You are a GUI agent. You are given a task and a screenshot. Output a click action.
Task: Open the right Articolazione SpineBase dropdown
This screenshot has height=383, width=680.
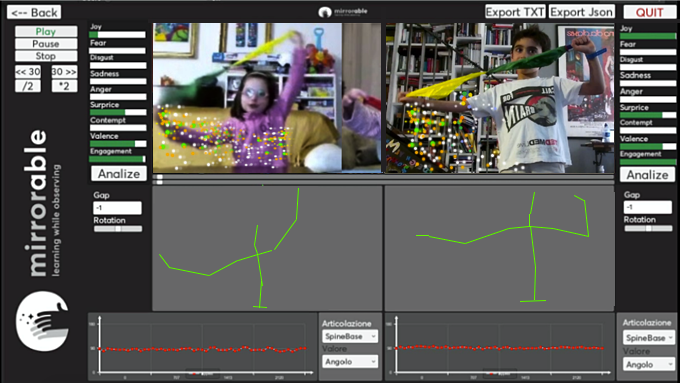point(649,338)
